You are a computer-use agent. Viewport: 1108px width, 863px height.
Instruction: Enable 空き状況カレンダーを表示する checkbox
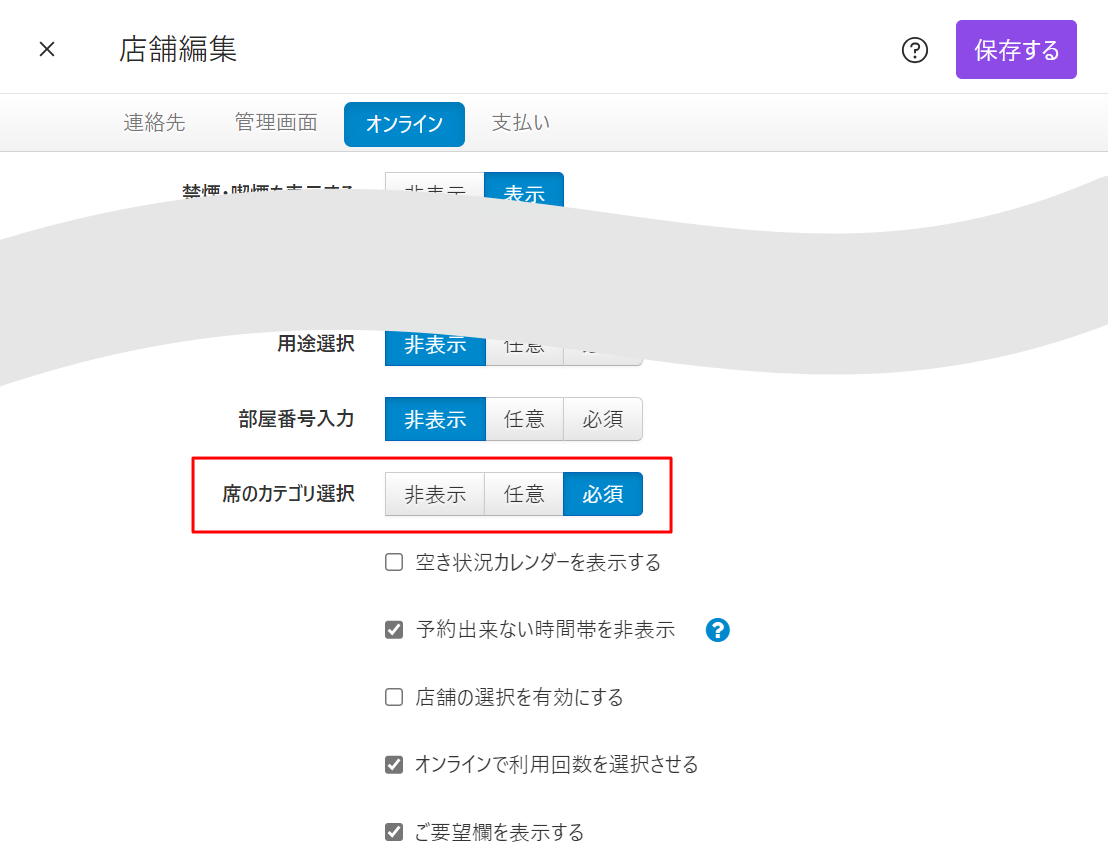pyautogui.click(x=394, y=563)
